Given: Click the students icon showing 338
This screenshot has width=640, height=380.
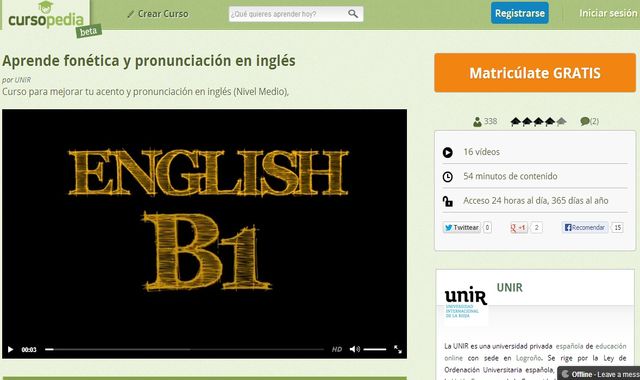Looking at the screenshot, I should tap(477, 122).
